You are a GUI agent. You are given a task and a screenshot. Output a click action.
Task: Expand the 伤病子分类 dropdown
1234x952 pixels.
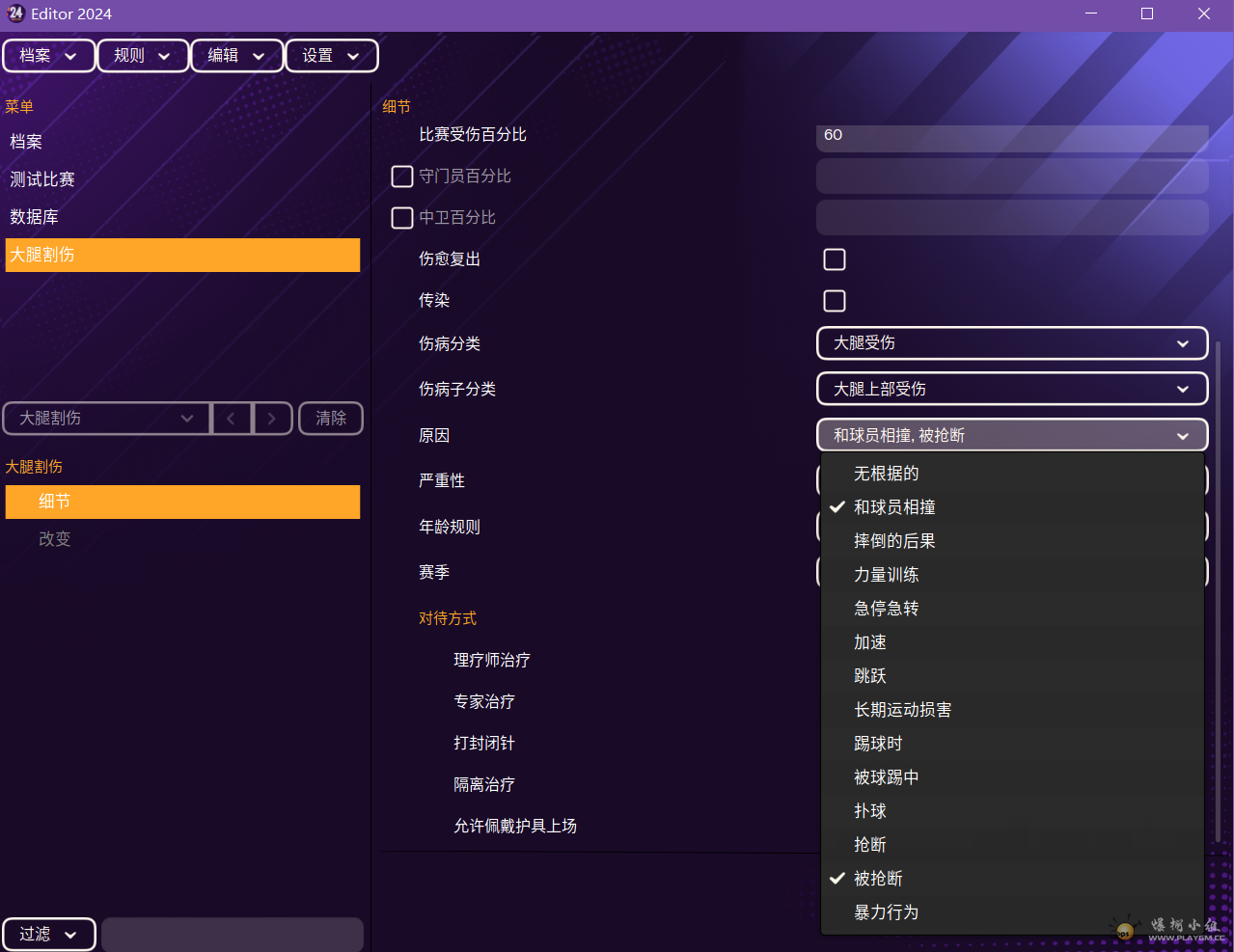pos(1011,389)
